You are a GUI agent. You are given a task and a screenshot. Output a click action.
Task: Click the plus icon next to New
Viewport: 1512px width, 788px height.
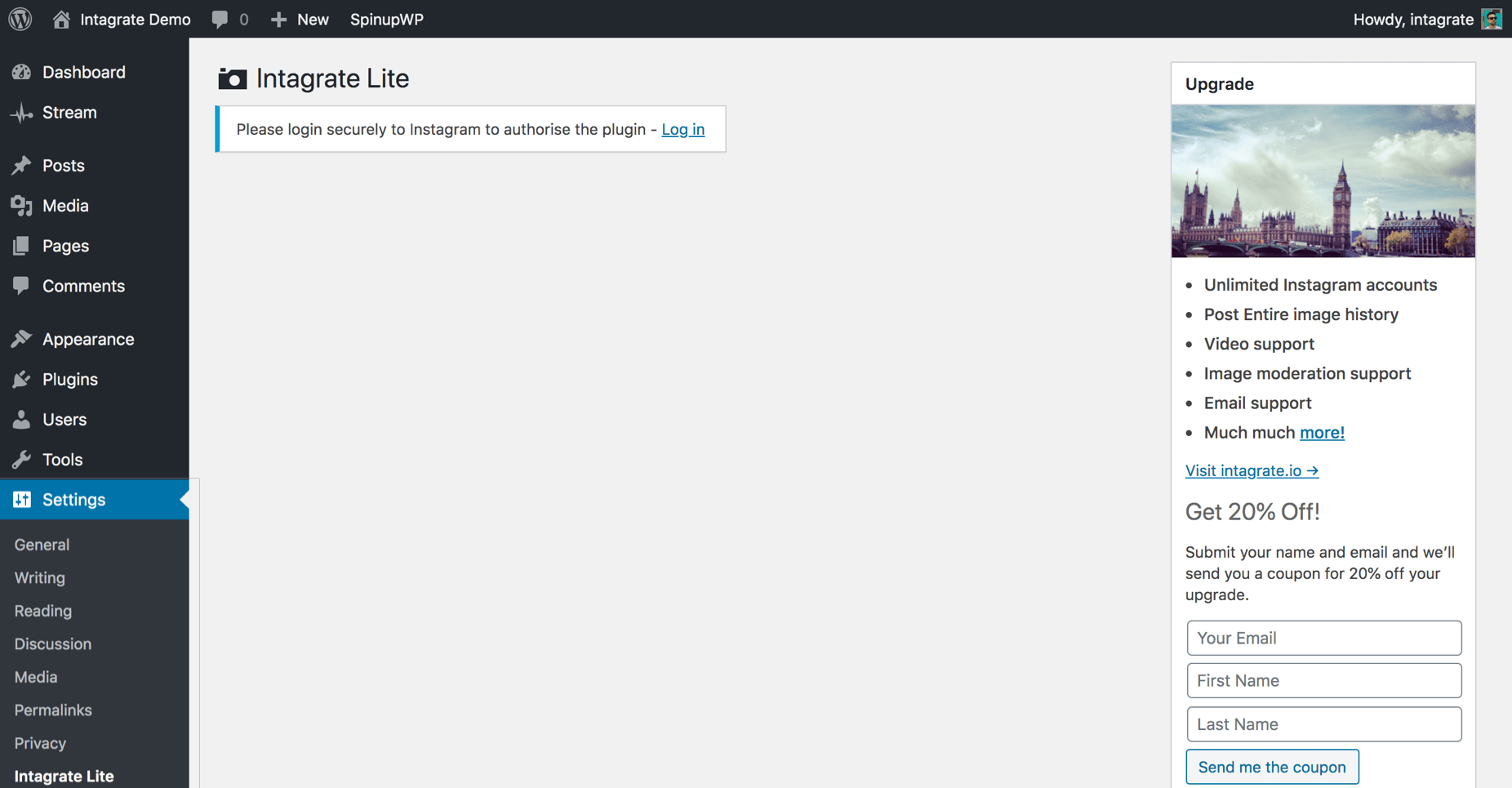[x=278, y=19]
